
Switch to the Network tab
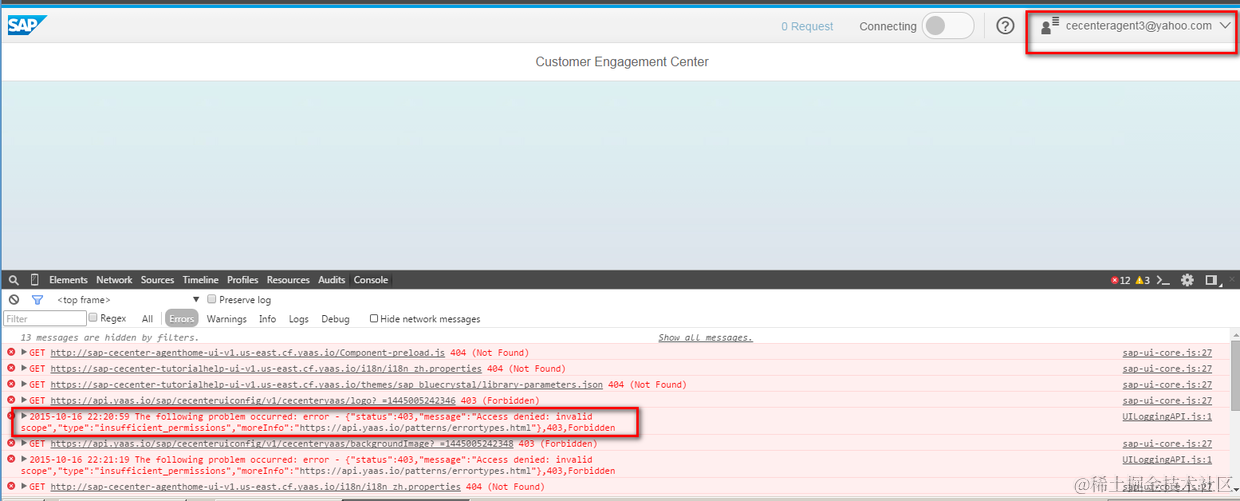pos(114,280)
